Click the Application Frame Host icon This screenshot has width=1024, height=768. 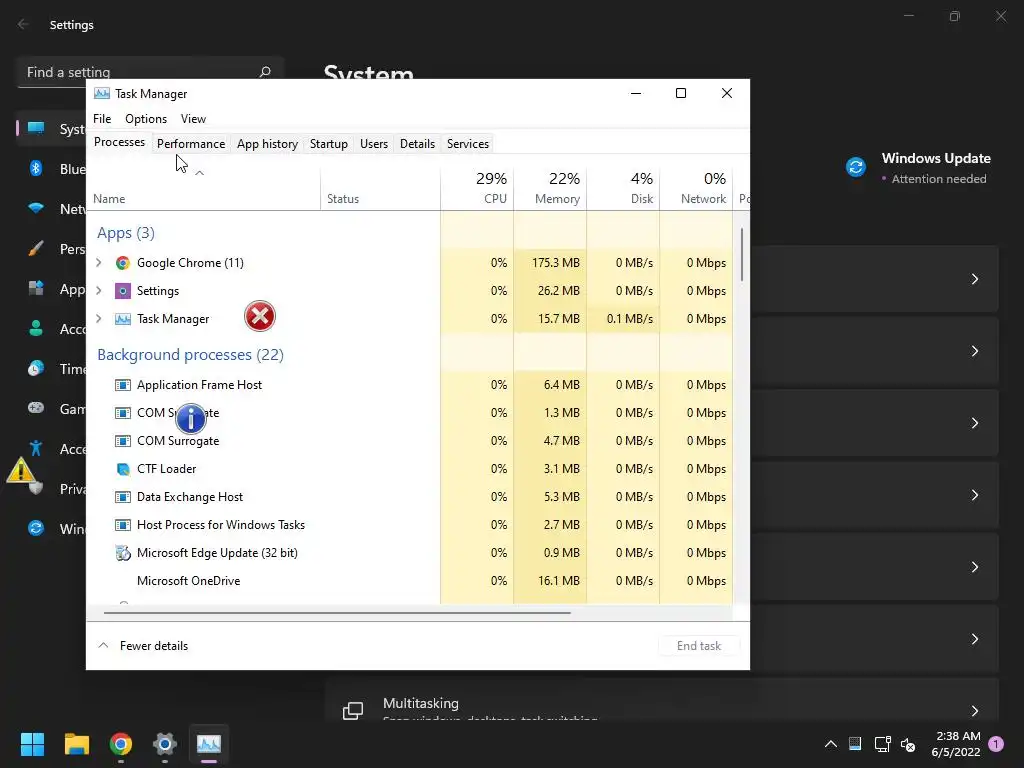(x=122, y=385)
